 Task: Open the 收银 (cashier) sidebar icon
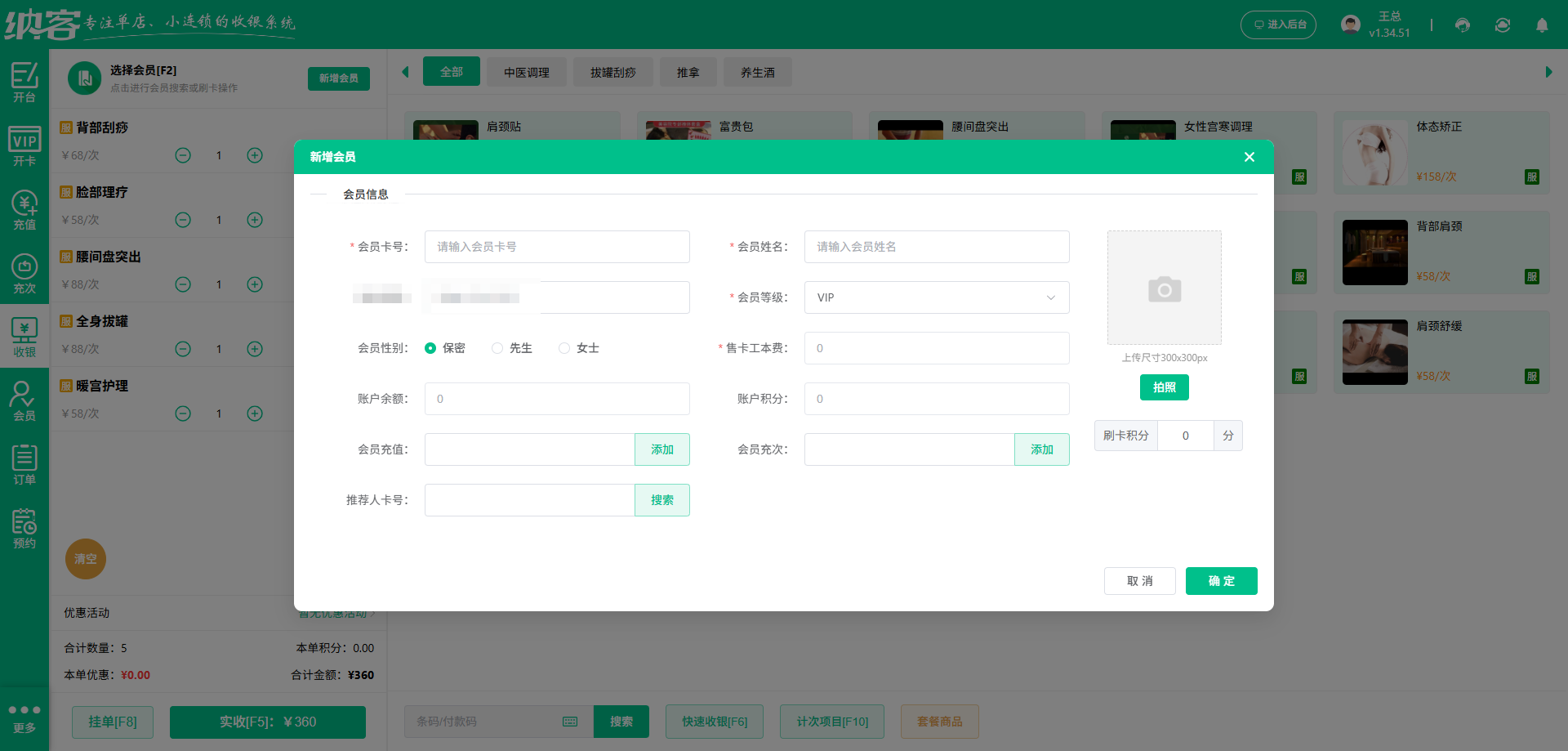[x=24, y=336]
